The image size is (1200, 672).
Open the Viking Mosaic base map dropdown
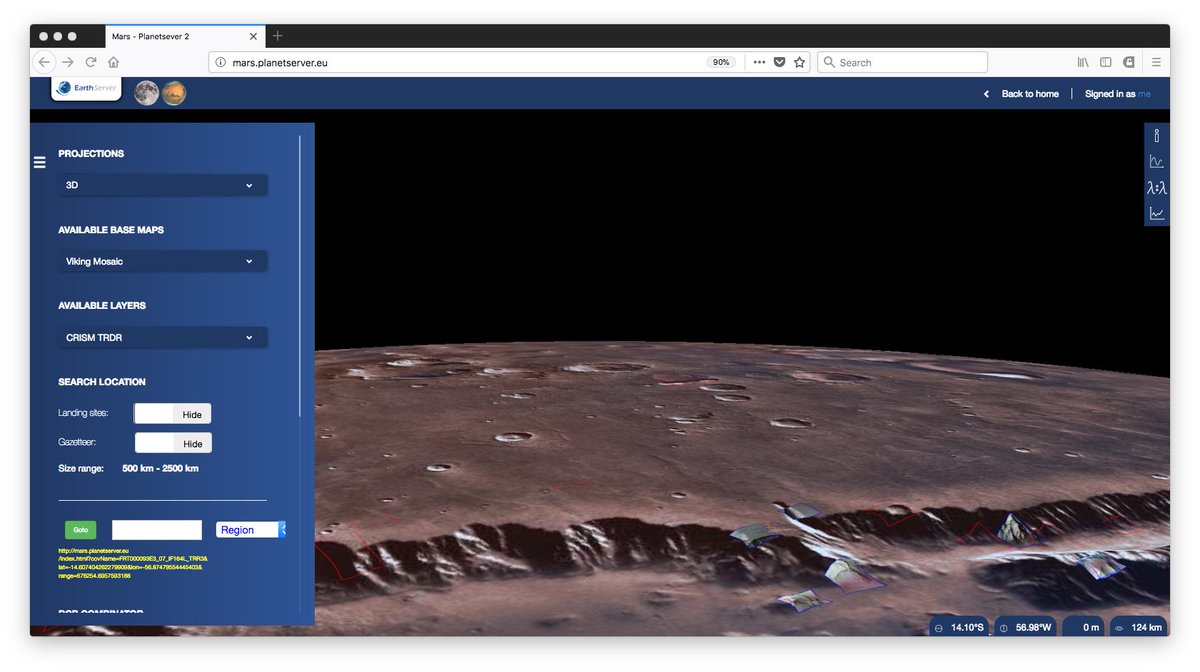point(162,261)
